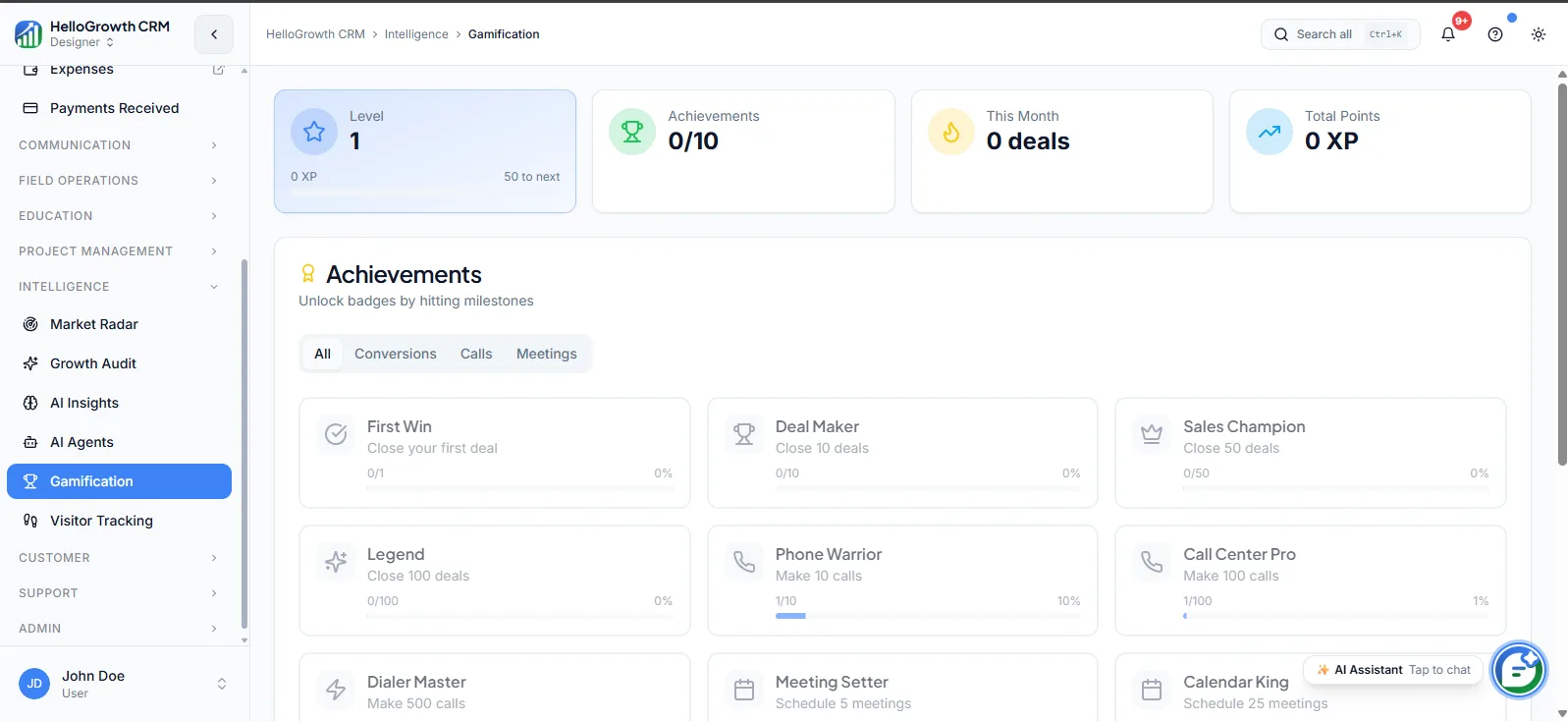Switch to the Conversions tab
Viewport: 1568px width, 721px height.
[x=396, y=354]
